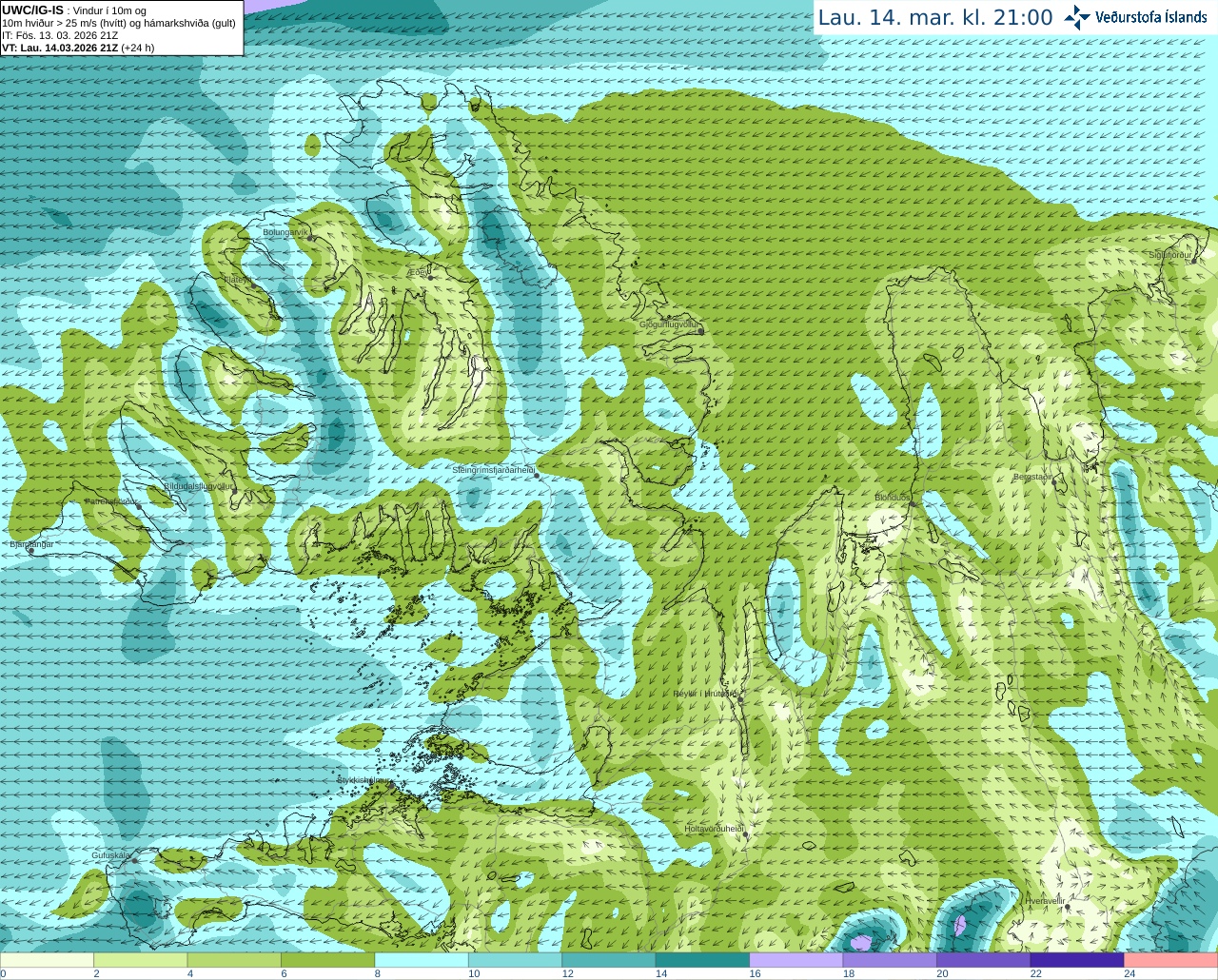
Task: Click the Stykkishólmur station label
Action: 363,780
